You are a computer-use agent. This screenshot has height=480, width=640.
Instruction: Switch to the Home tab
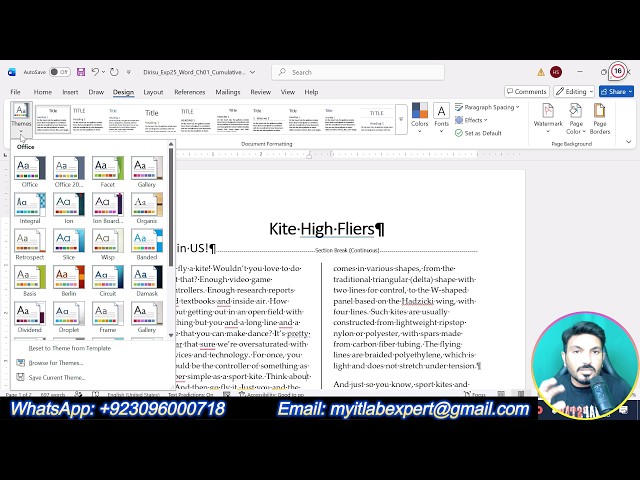click(x=42, y=92)
